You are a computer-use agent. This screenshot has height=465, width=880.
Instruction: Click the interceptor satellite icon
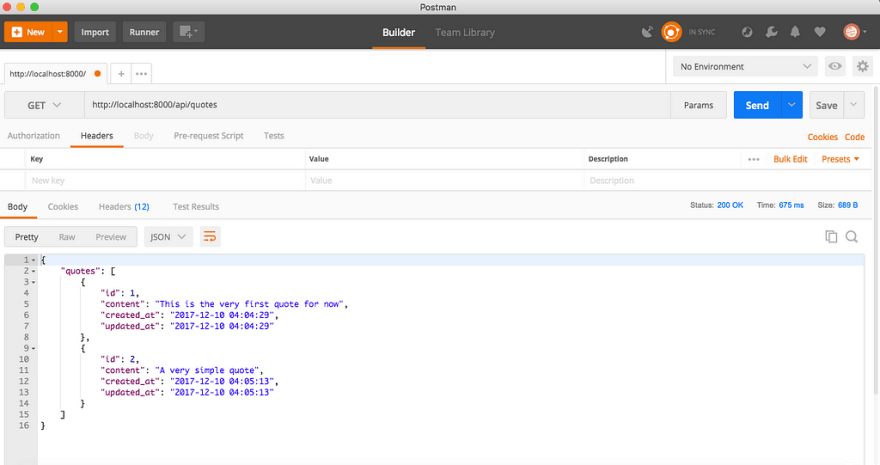647,32
